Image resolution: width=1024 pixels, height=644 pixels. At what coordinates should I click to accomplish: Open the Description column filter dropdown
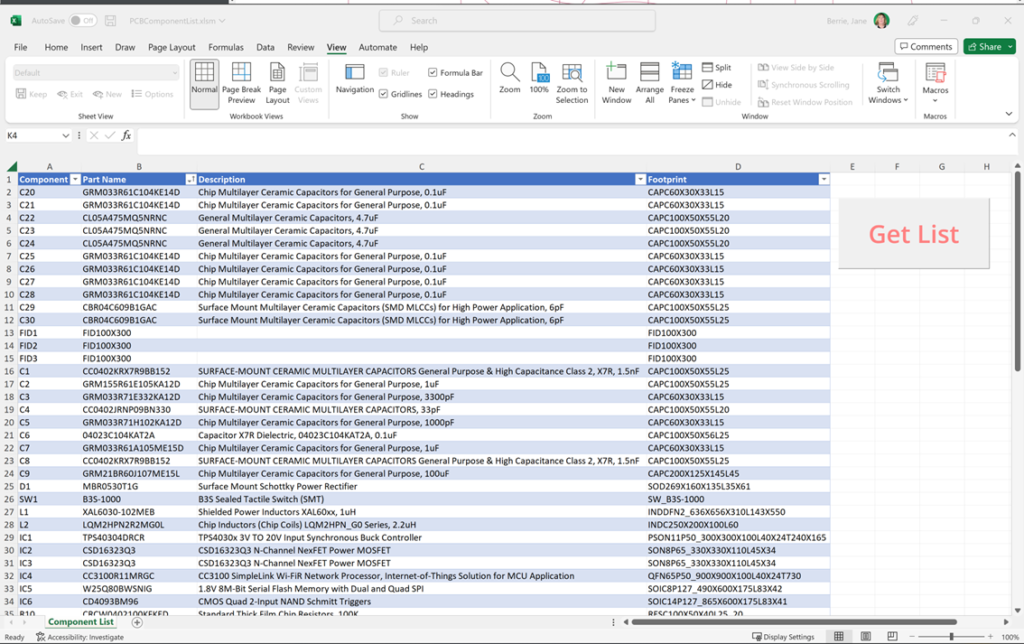(x=641, y=179)
